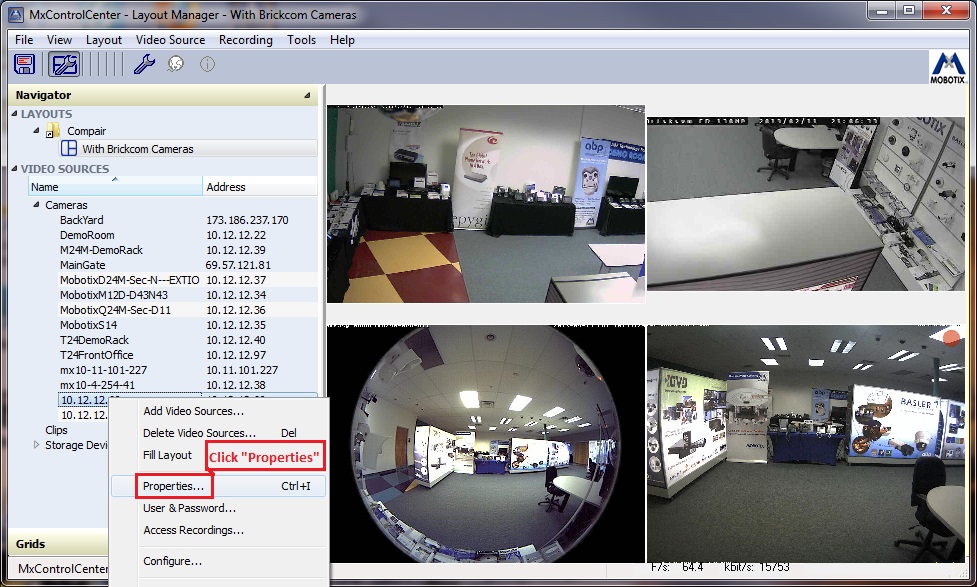Click address 173.186.237.170
Screen dimensions: 977x587
(x=247, y=220)
